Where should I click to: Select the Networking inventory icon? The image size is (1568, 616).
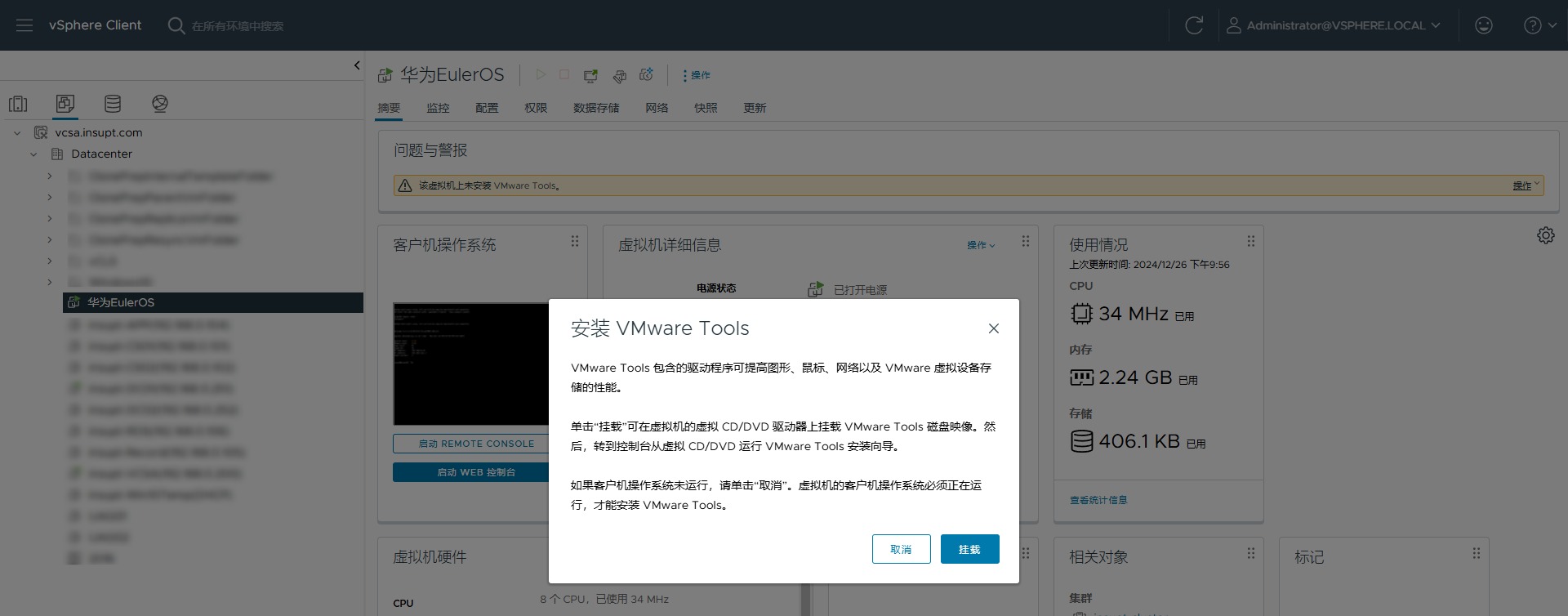pos(160,104)
